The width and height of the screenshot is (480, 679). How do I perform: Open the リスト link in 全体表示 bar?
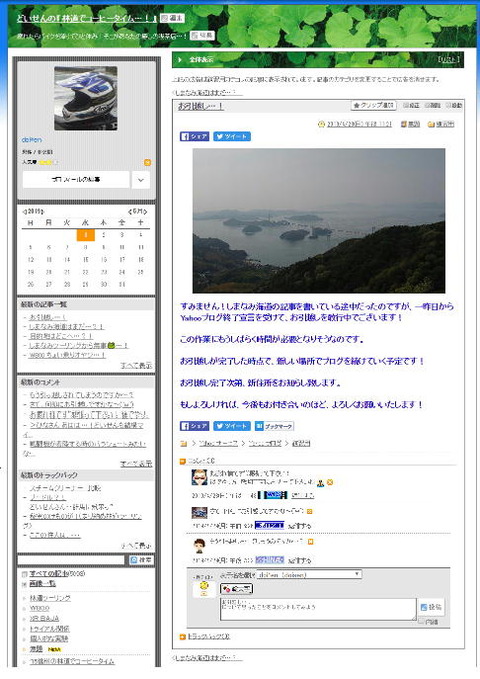pos(448,59)
